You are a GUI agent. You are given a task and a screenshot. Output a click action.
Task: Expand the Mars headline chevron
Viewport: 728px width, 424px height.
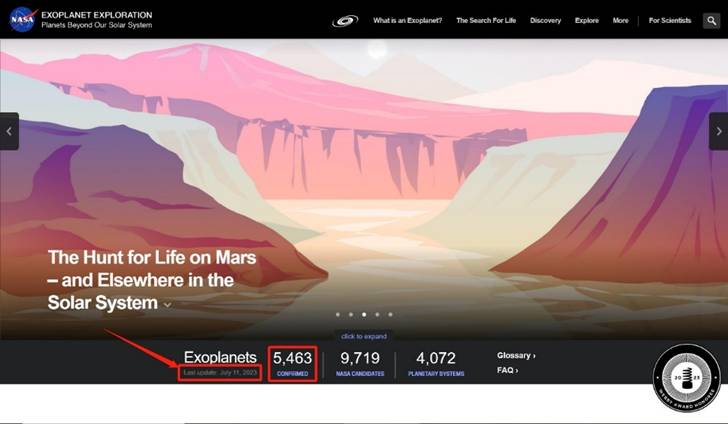point(168,305)
